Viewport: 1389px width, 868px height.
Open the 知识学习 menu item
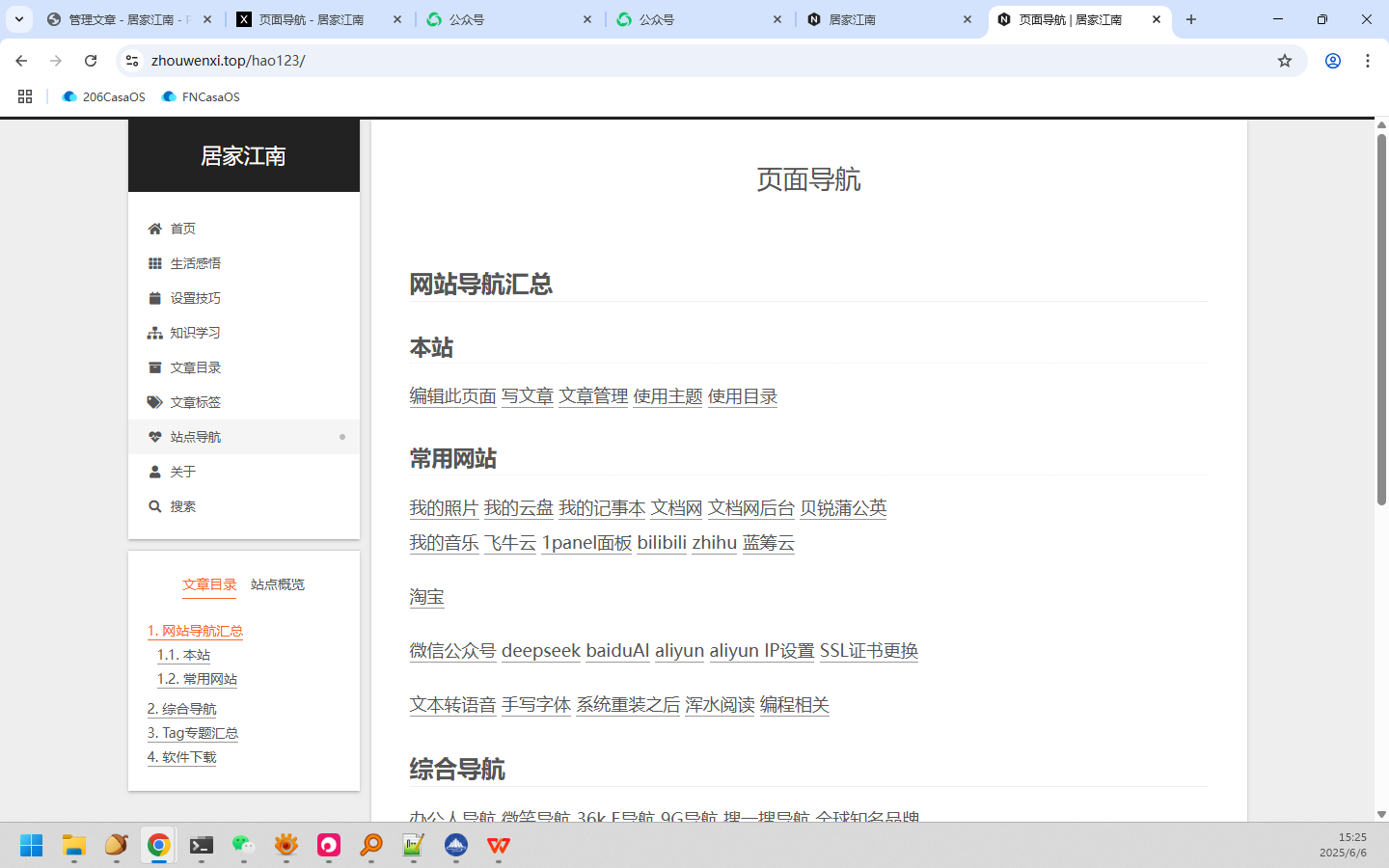point(244,333)
